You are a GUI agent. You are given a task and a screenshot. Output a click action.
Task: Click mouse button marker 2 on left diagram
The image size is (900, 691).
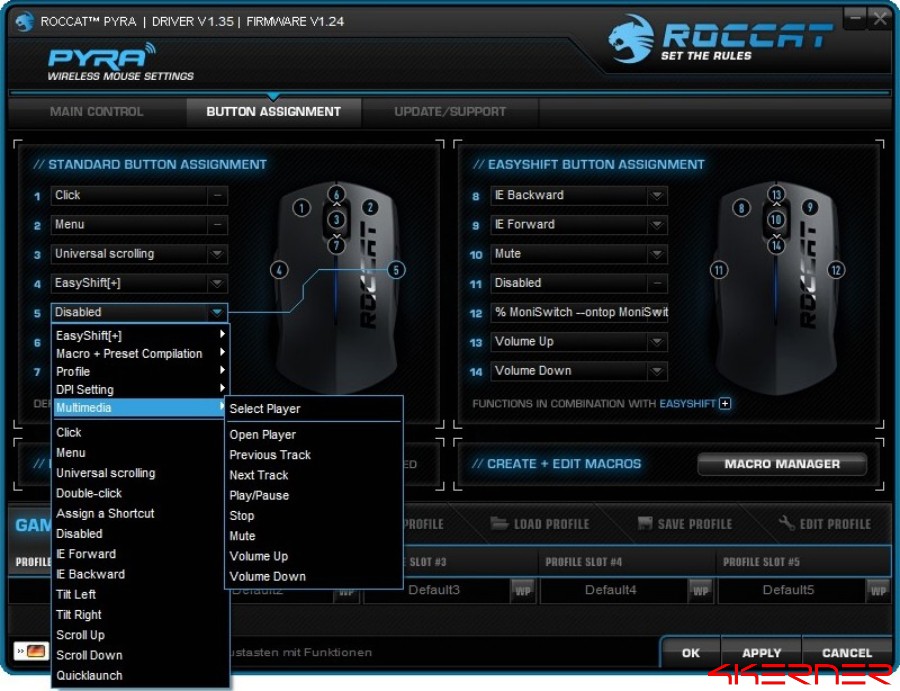pyautogui.click(x=370, y=207)
